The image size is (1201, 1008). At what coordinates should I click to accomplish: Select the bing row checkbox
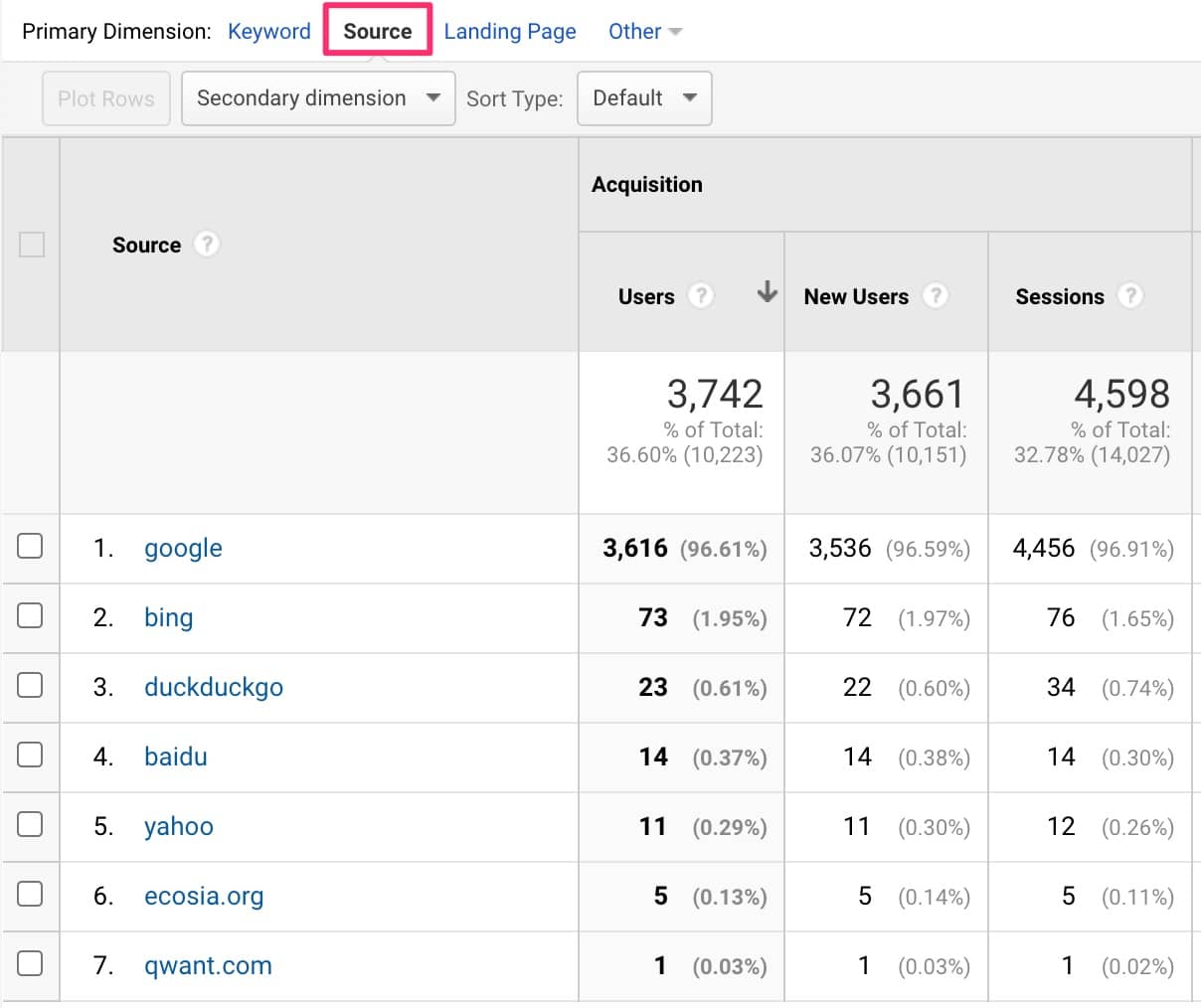31,615
